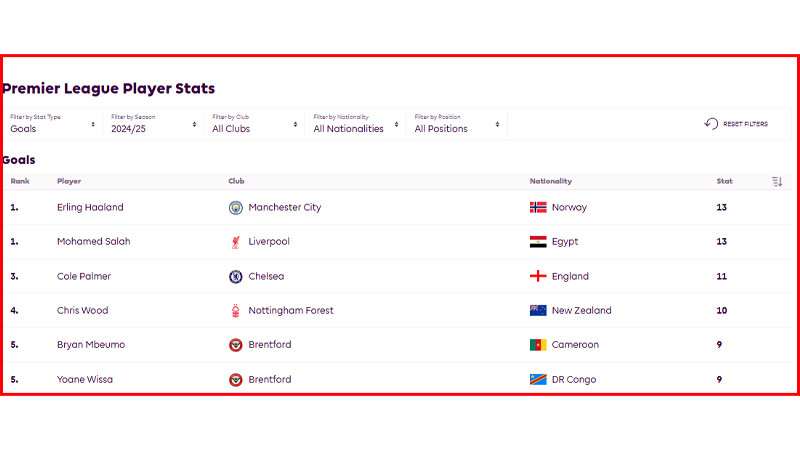Screen dimensions: 800x450
Task: Expand the All Positions filter dropdown
Action: point(456,124)
